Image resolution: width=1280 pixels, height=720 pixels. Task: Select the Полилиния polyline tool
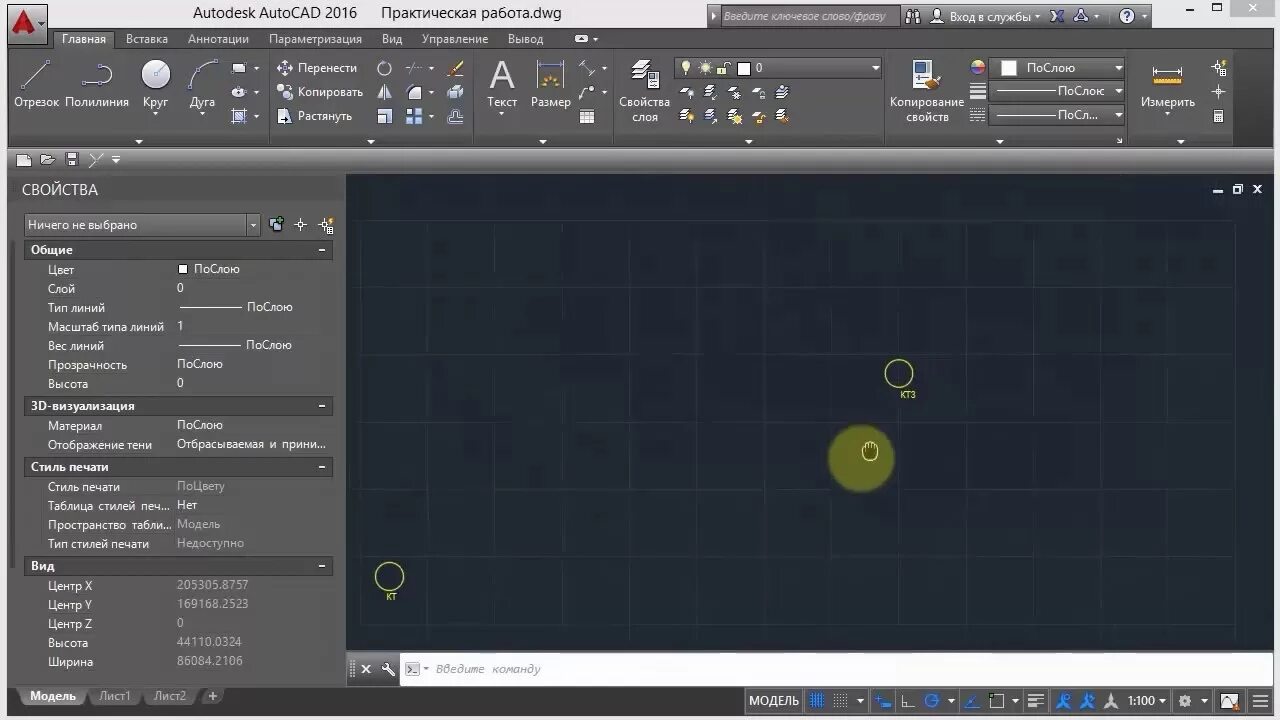[x=97, y=85]
